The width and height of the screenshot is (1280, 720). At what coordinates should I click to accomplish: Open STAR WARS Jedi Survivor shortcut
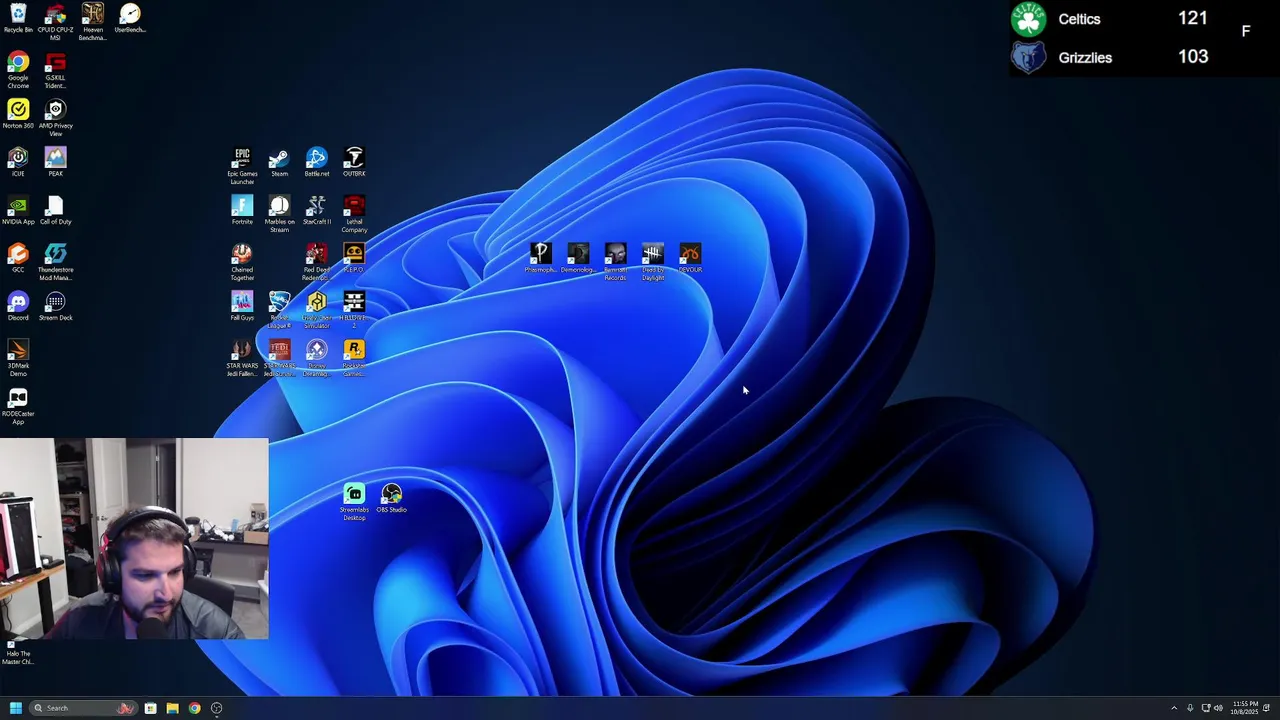[279, 358]
